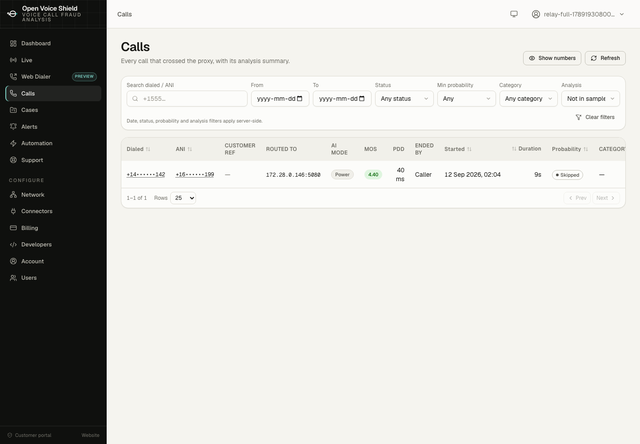Open the Website link
The height and width of the screenshot is (444, 640).
[91, 435]
